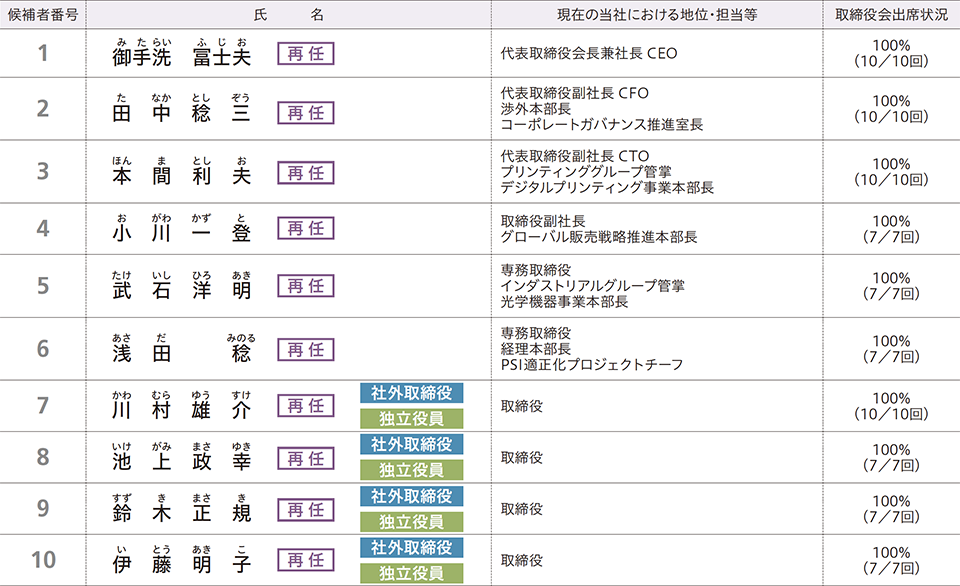Click the name 本間 利夫
The image size is (960, 586).
182,172
